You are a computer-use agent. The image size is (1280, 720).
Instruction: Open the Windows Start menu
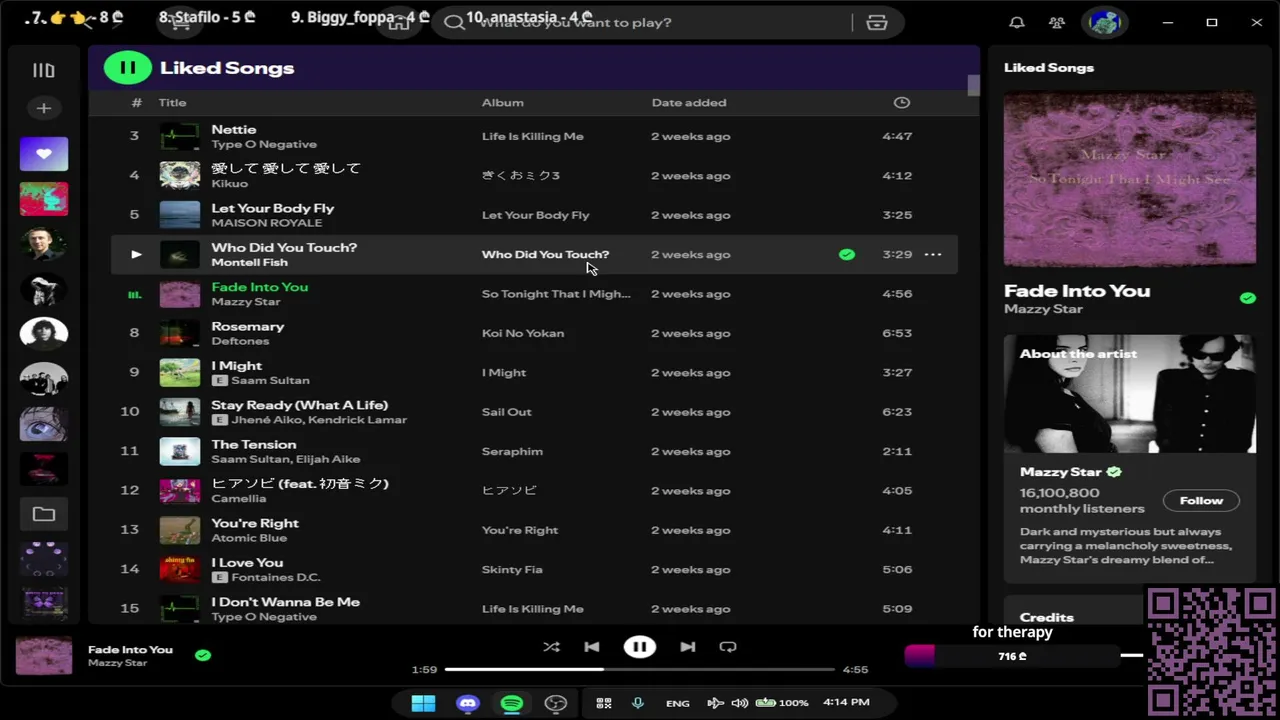[x=423, y=703]
